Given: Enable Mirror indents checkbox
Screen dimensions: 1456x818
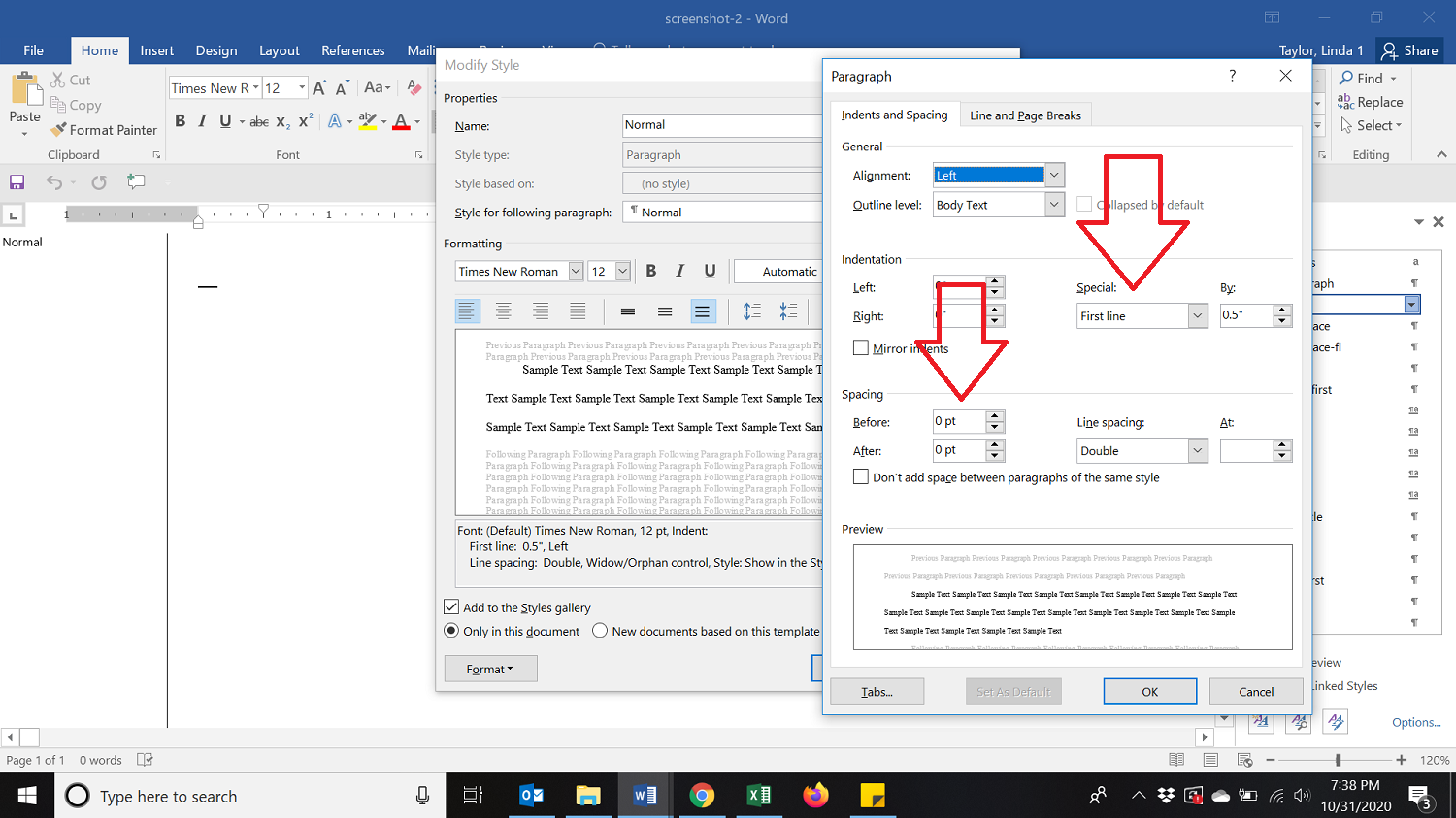Looking at the screenshot, I should click(x=861, y=348).
